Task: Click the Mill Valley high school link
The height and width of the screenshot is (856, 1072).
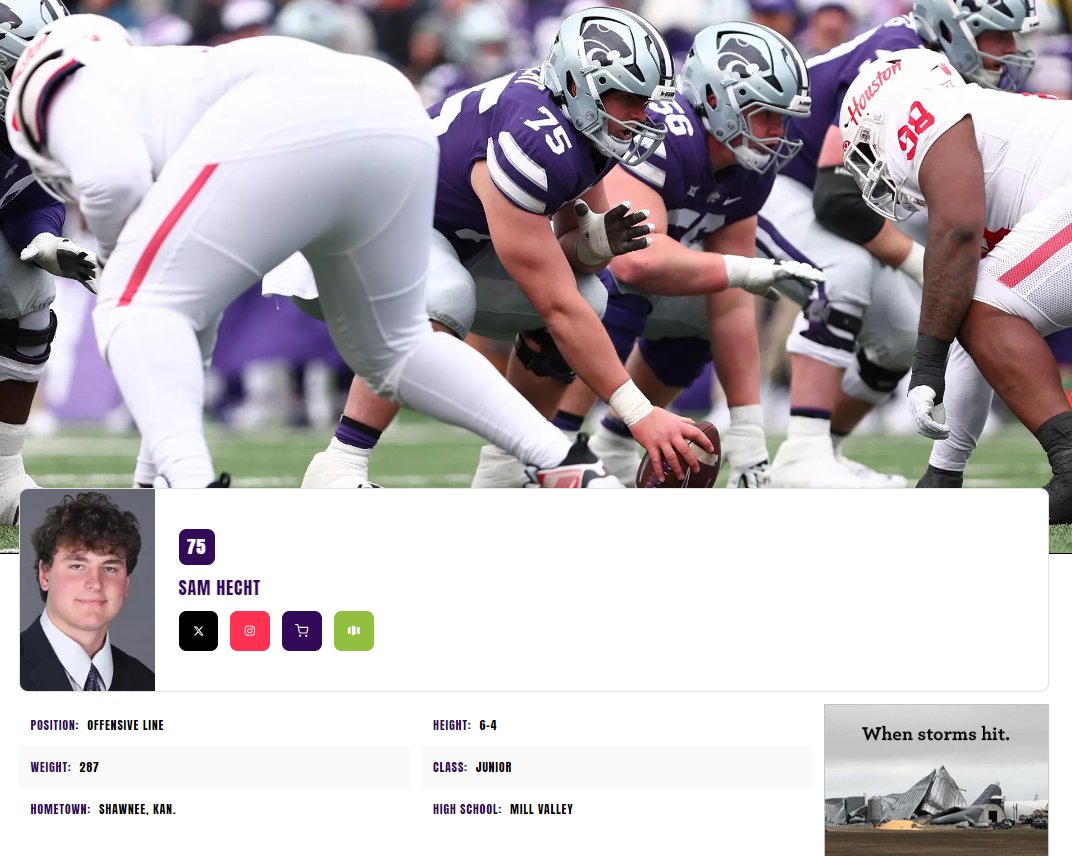Action: (x=541, y=809)
